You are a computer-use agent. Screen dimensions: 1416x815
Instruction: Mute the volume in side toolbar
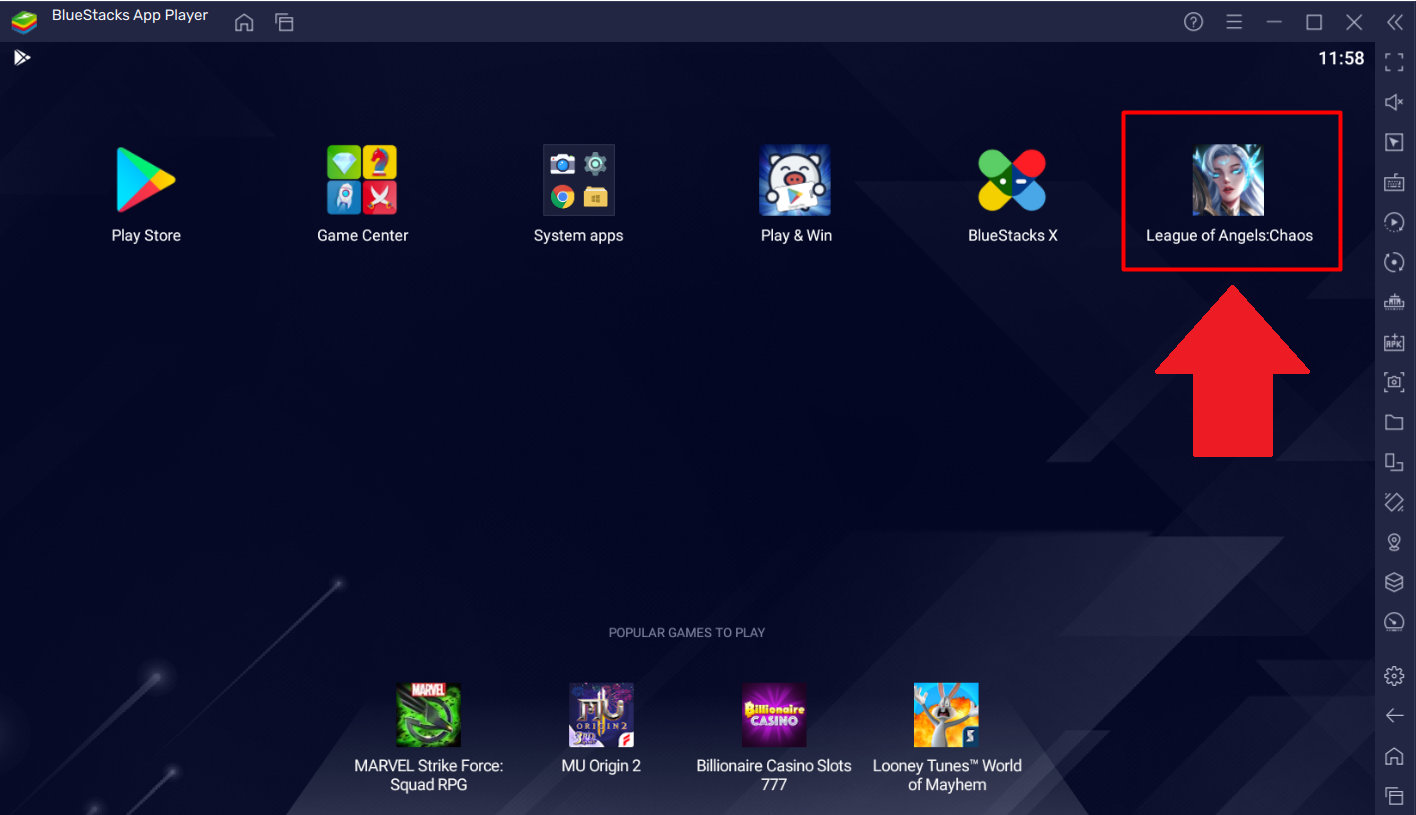pyautogui.click(x=1394, y=102)
